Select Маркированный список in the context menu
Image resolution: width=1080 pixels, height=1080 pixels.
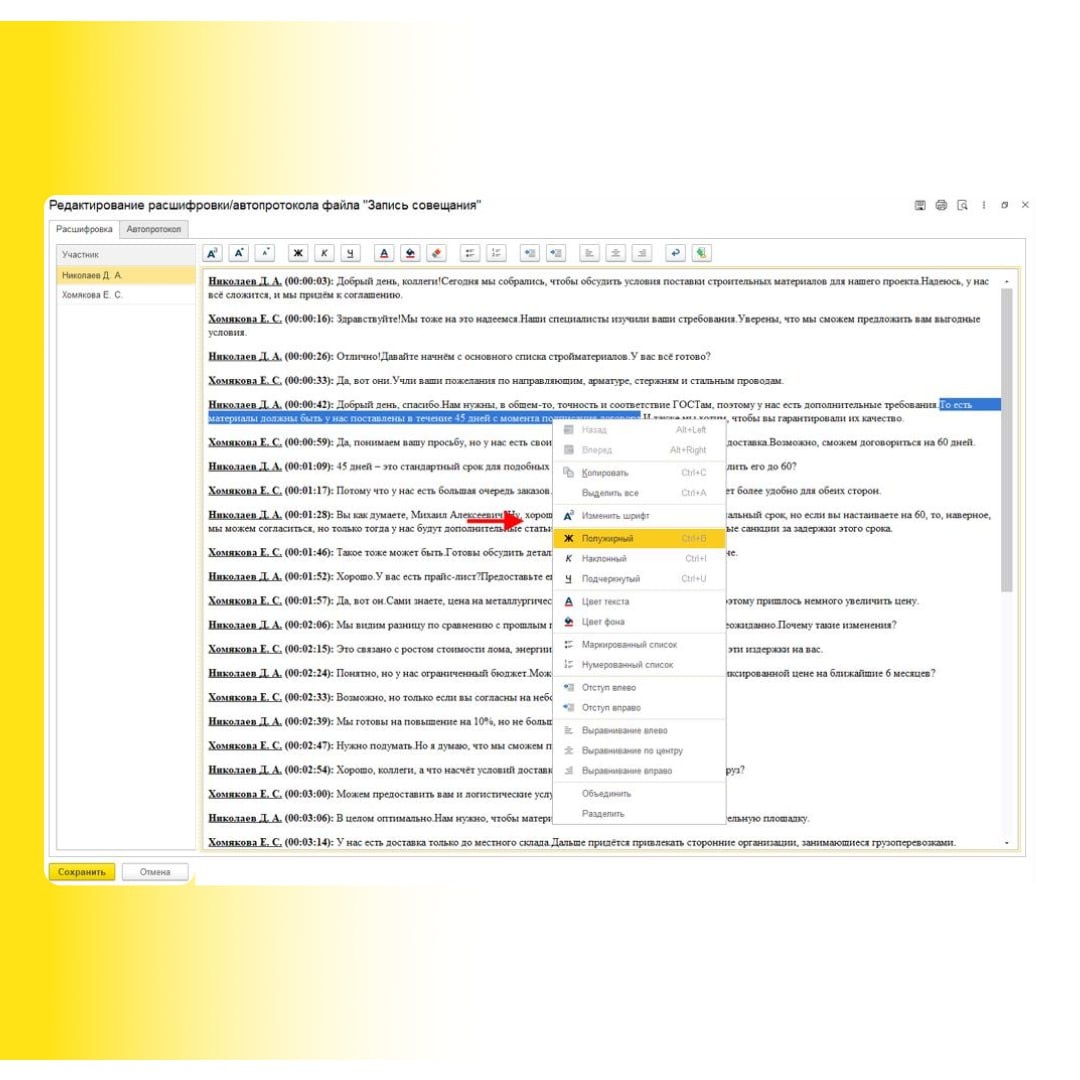coord(639,645)
